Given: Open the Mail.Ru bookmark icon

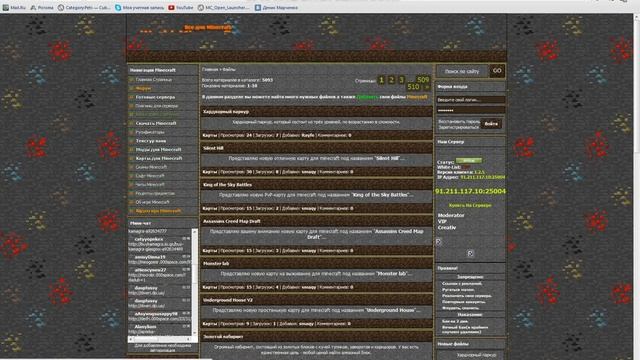Looking at the screenshot, I should pos(5,7).
